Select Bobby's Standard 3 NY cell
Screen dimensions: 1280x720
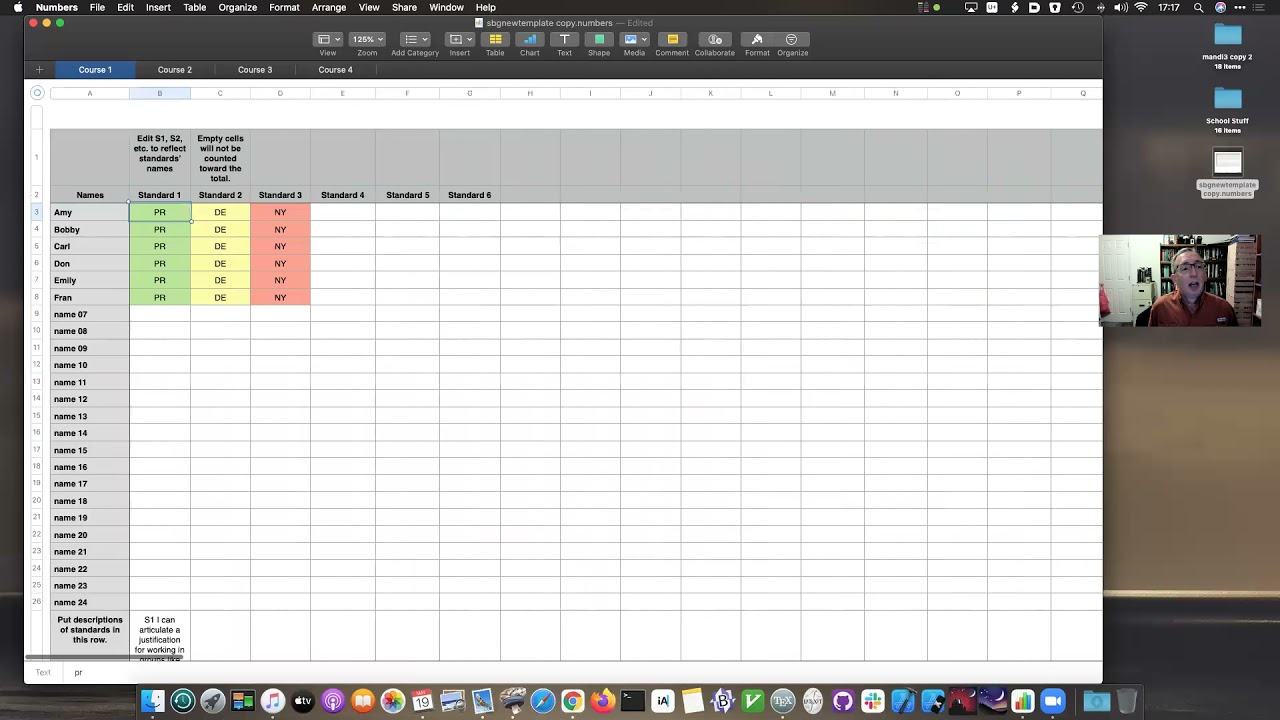[x=280, y=229]
